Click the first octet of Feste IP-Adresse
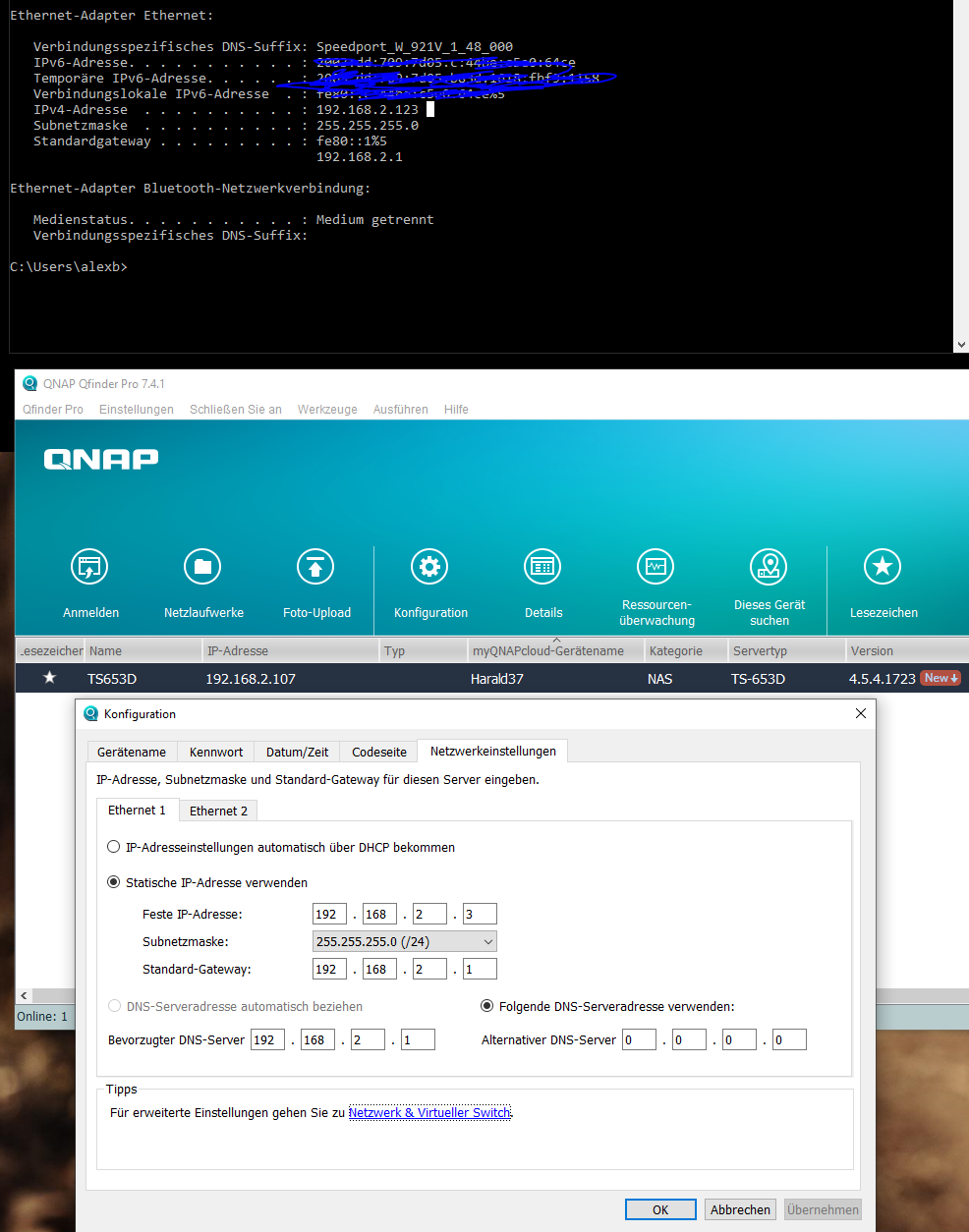Image resolution: width=969 pixels, height=1232 pixels. click(x=328, y=914)
